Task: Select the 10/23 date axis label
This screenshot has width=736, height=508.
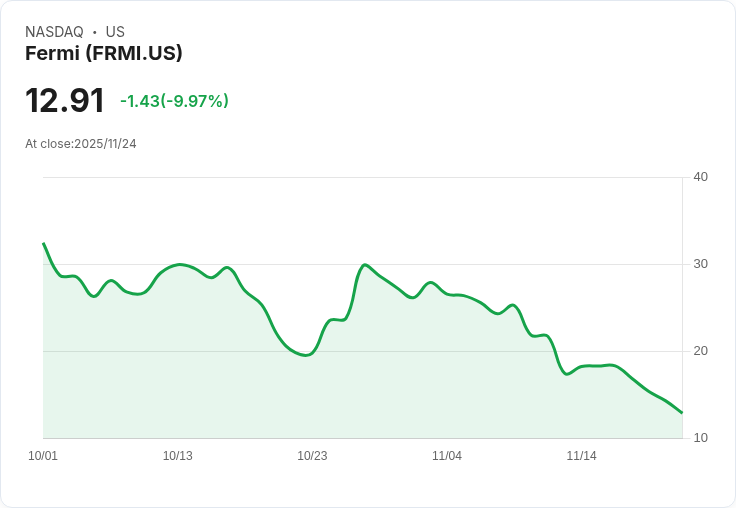Action: coord(312,456)
